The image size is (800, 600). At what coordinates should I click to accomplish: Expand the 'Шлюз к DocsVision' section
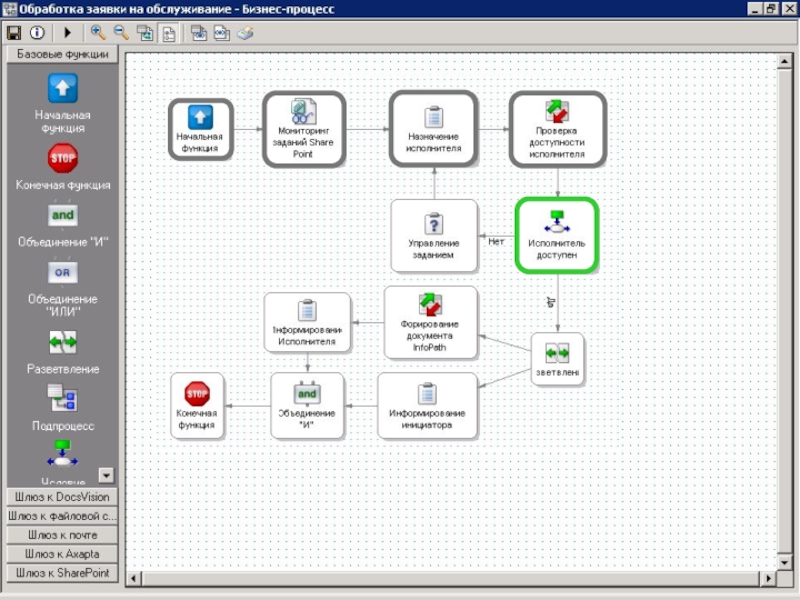[x=62, y=497]
